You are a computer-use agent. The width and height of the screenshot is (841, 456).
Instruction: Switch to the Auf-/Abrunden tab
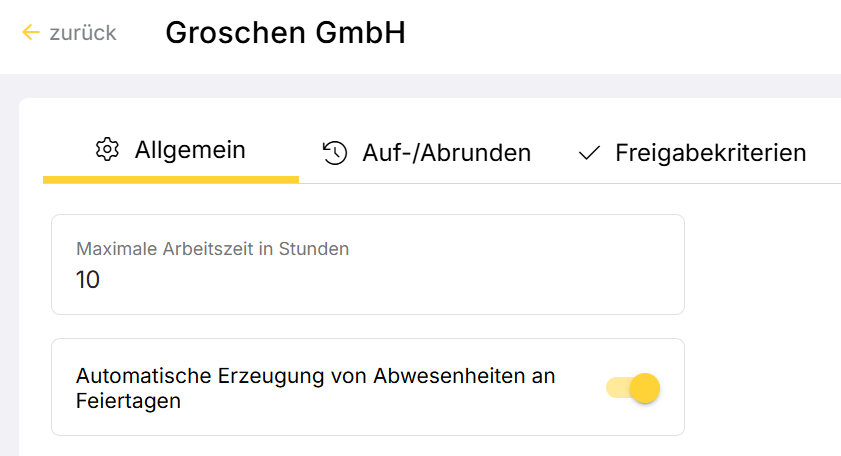point(446,153)
